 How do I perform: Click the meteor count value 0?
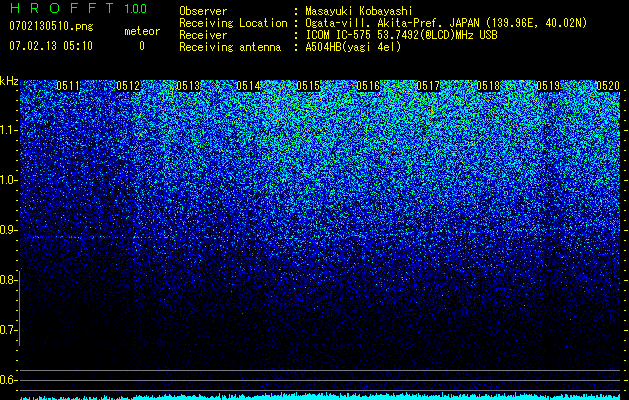[x=142, y=46]
